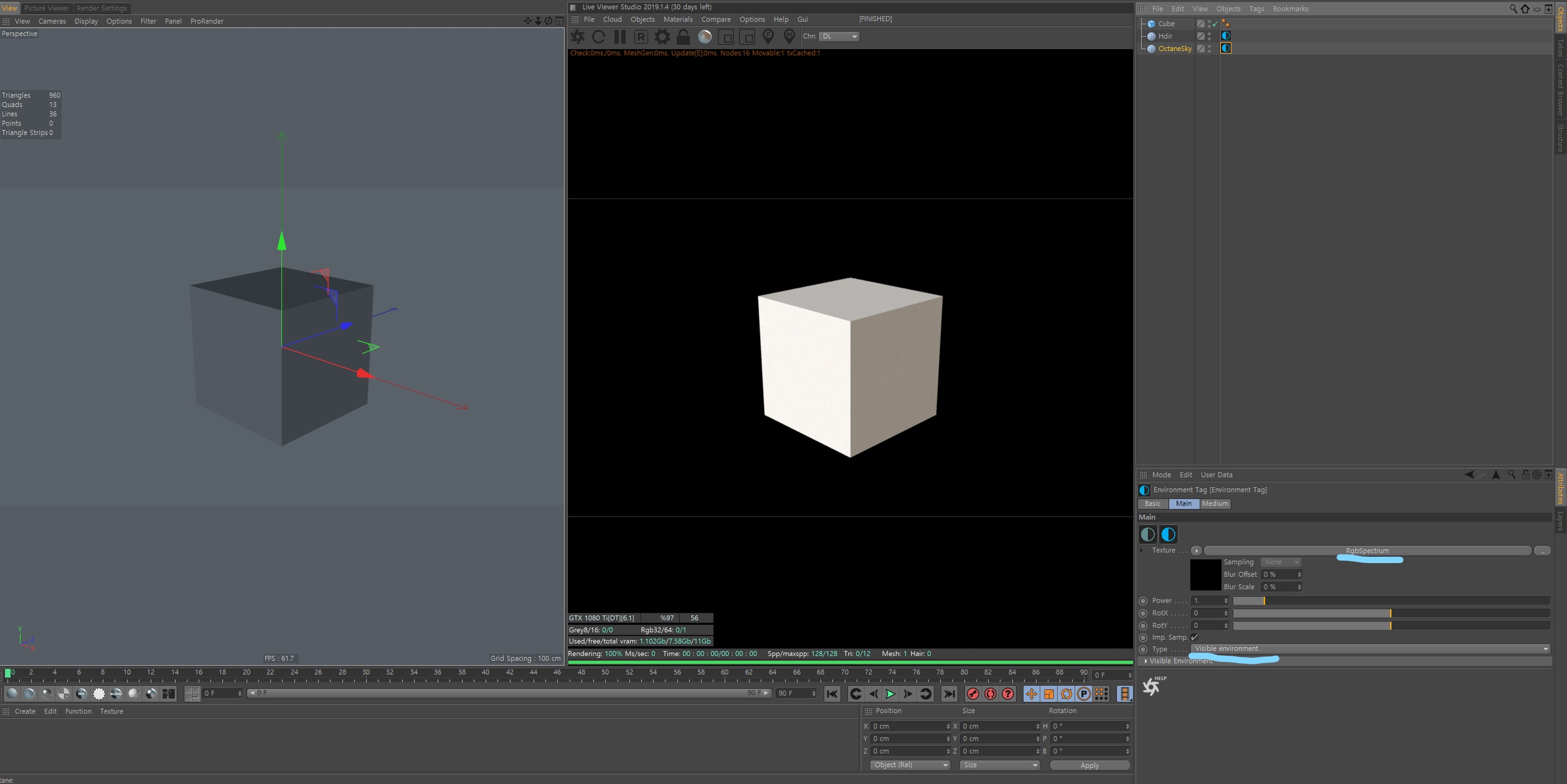The image size is (1567, 784).
Task: Click the Apply button
Action: 1089,765
